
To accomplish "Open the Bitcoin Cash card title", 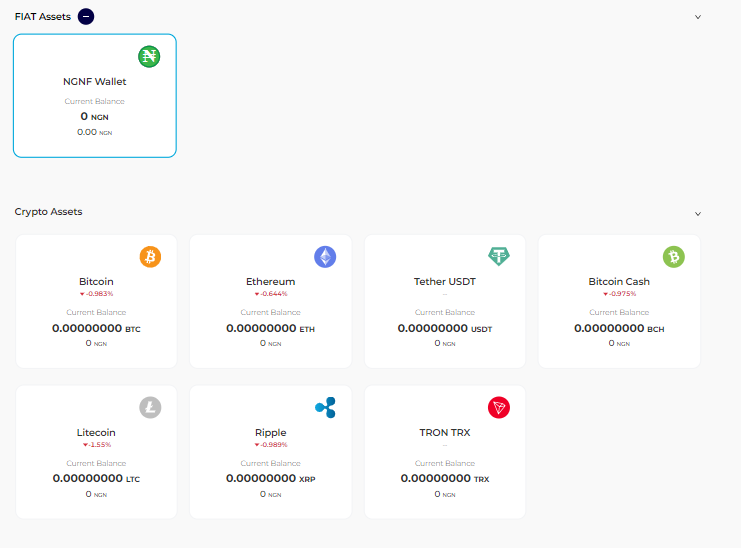I will coord(619,282).
